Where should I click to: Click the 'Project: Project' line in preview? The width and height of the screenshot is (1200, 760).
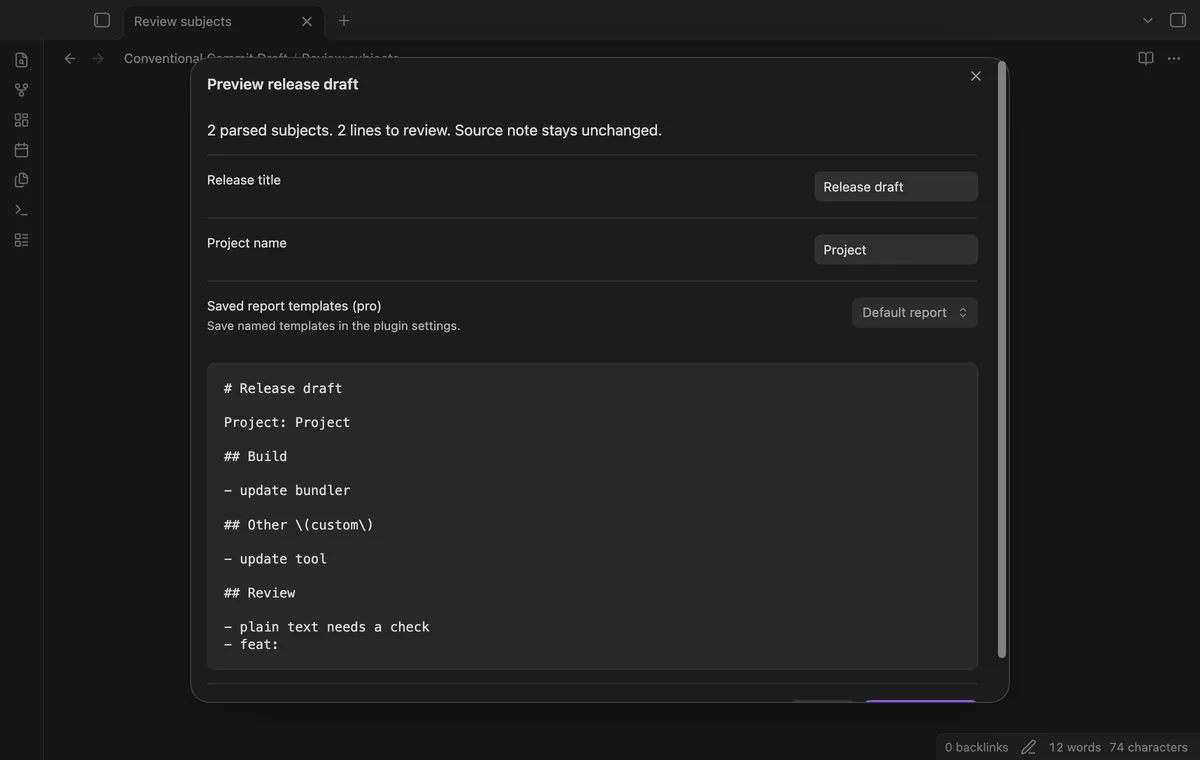287,422
